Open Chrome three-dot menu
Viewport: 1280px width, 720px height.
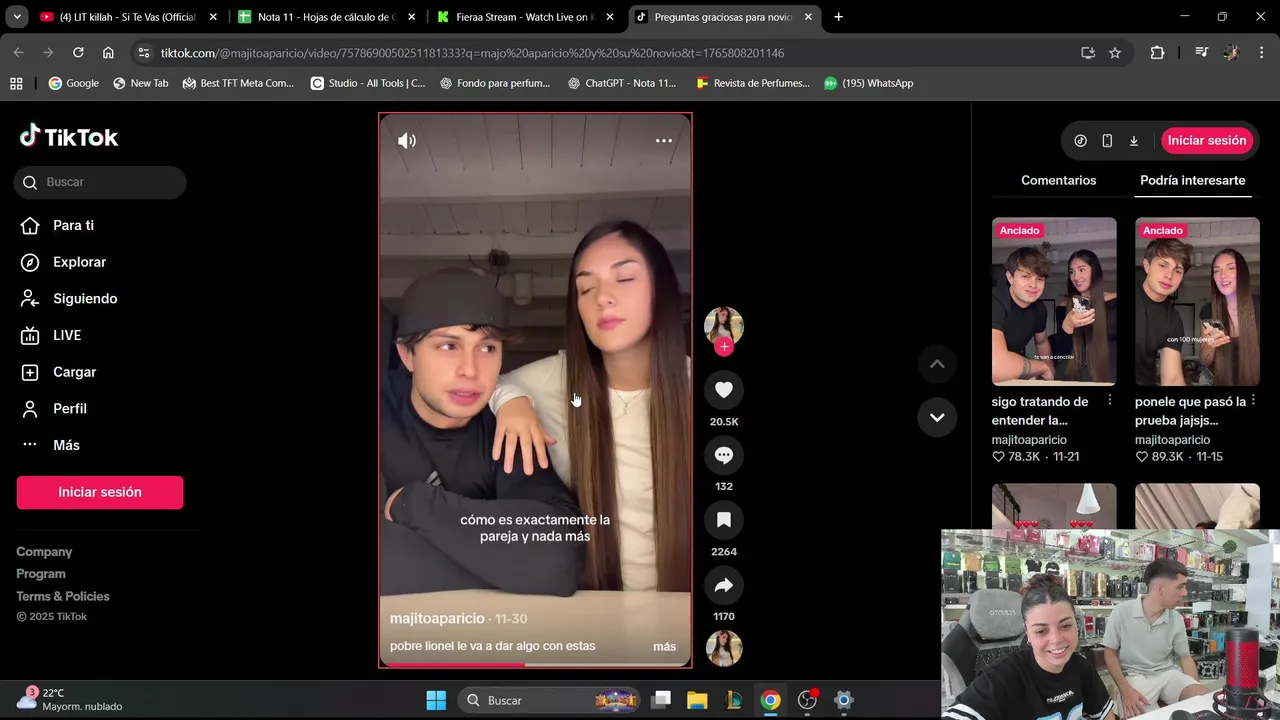(x=1260, y=53)
